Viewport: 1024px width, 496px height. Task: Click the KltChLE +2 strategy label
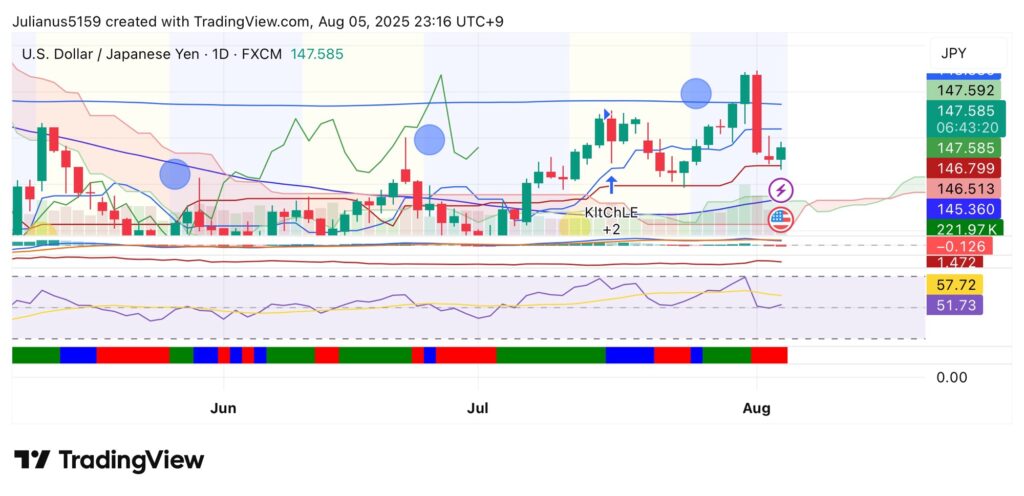tap(611, 221)
